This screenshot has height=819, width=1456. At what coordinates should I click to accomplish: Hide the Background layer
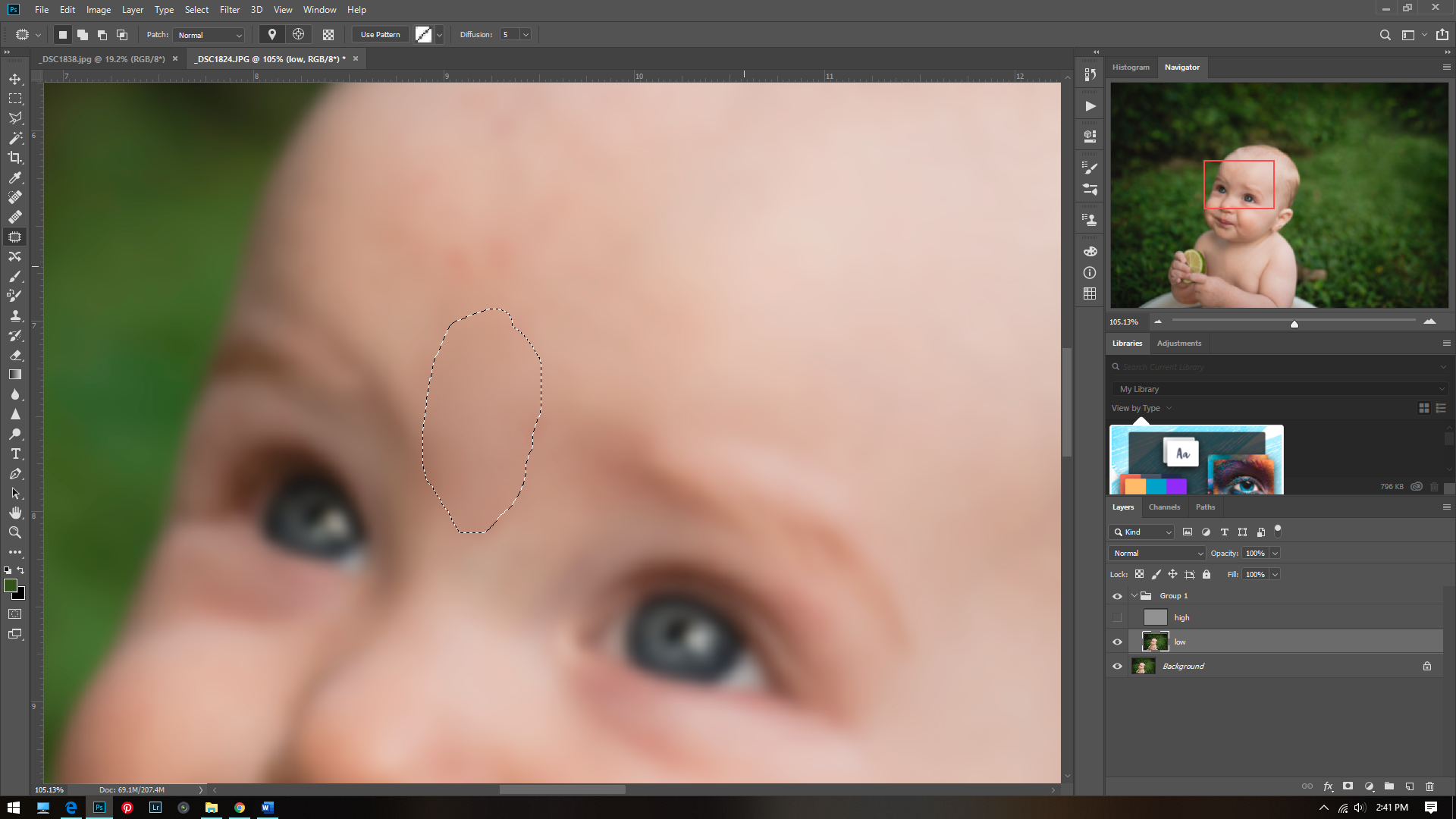[1117, 666]
